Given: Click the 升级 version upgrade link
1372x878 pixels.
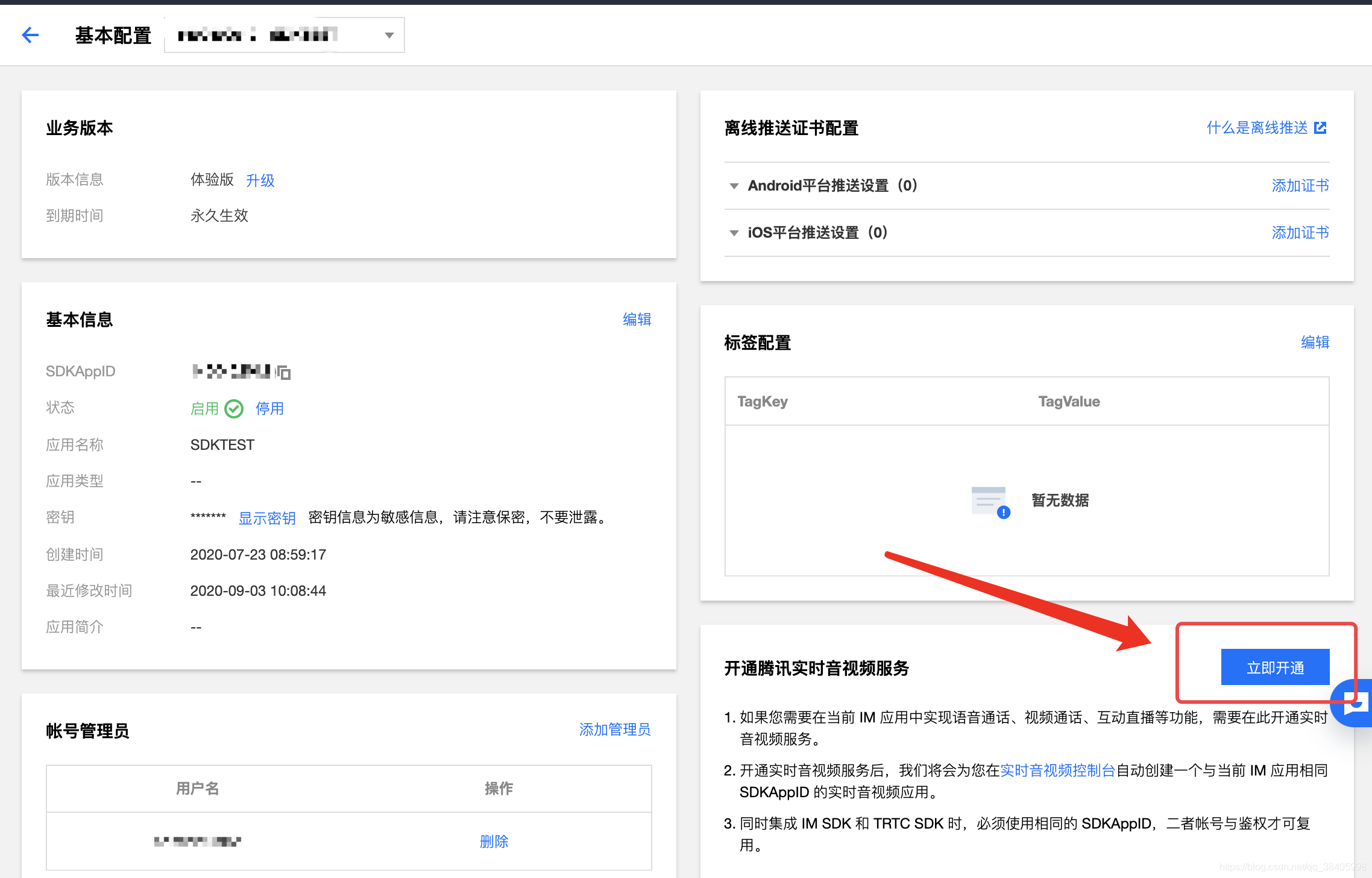Looking at the screenshot, I should point(260,180).
